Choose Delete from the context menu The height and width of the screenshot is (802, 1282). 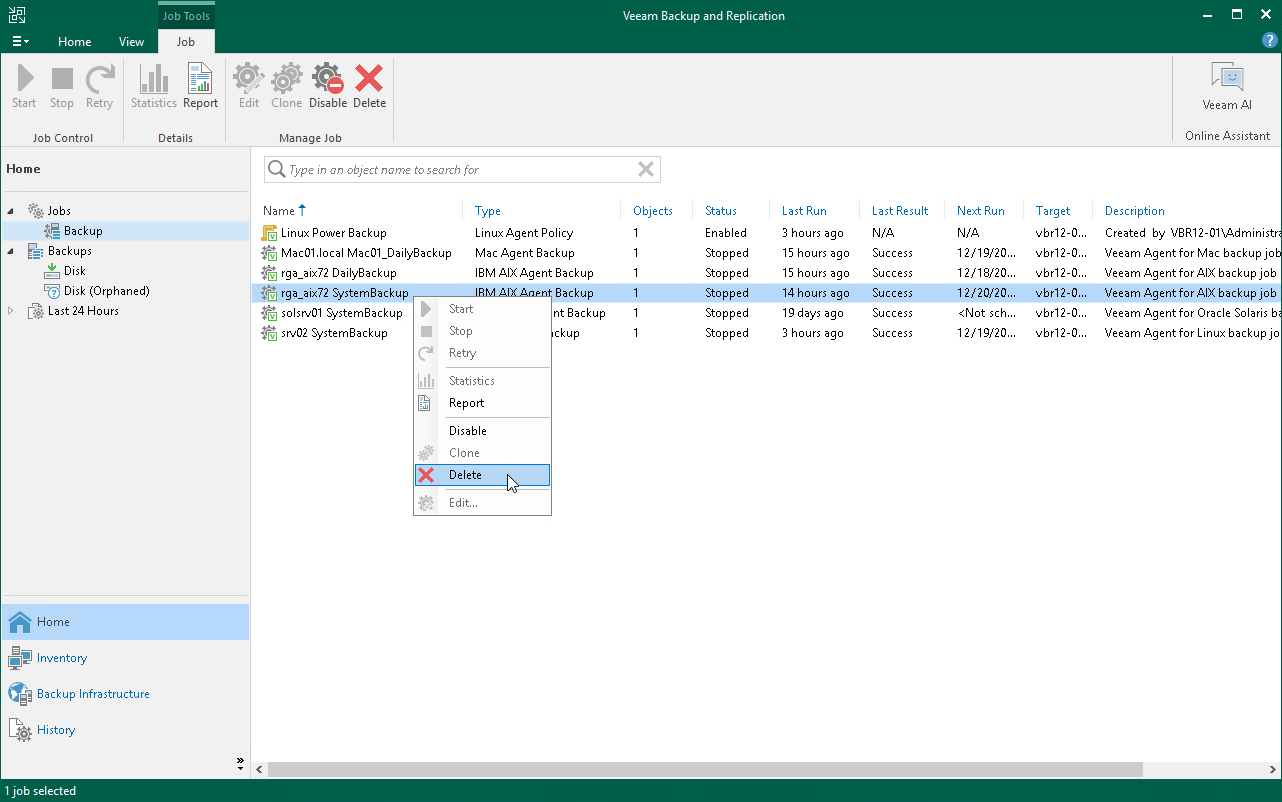pyautogui.click(x=465, y=474)
